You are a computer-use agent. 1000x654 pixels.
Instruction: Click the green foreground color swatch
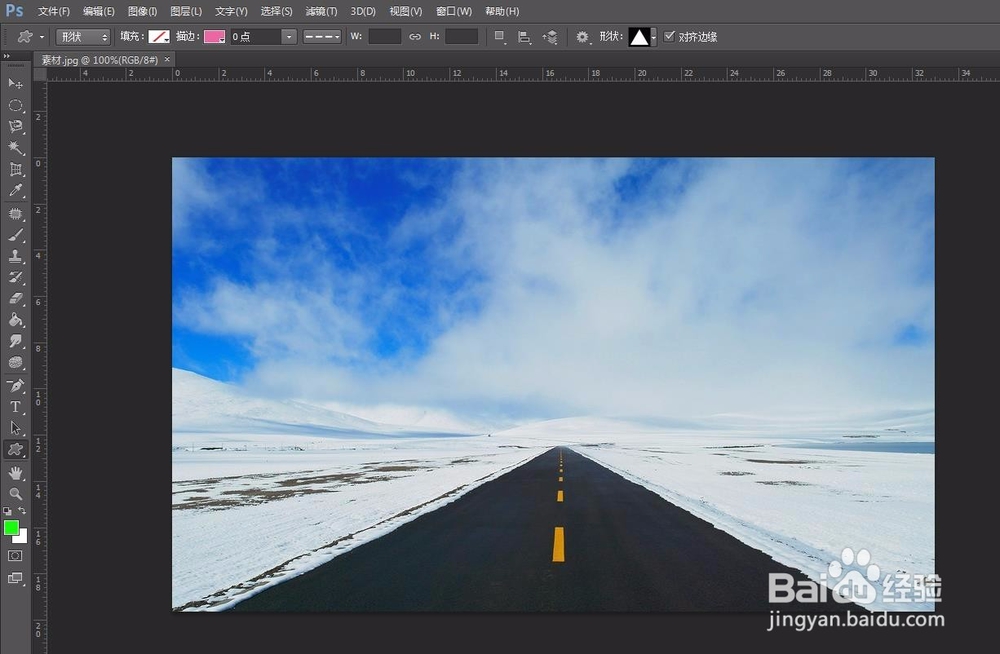click(x=11, y=528)
